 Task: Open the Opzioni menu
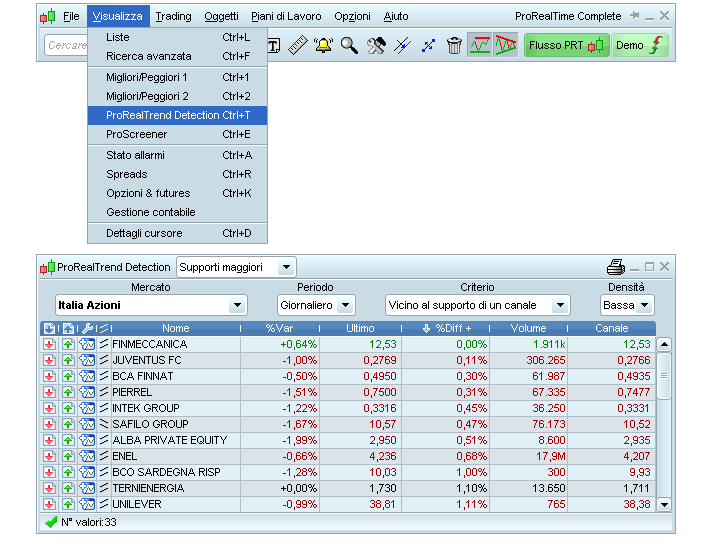pos(352,17)
